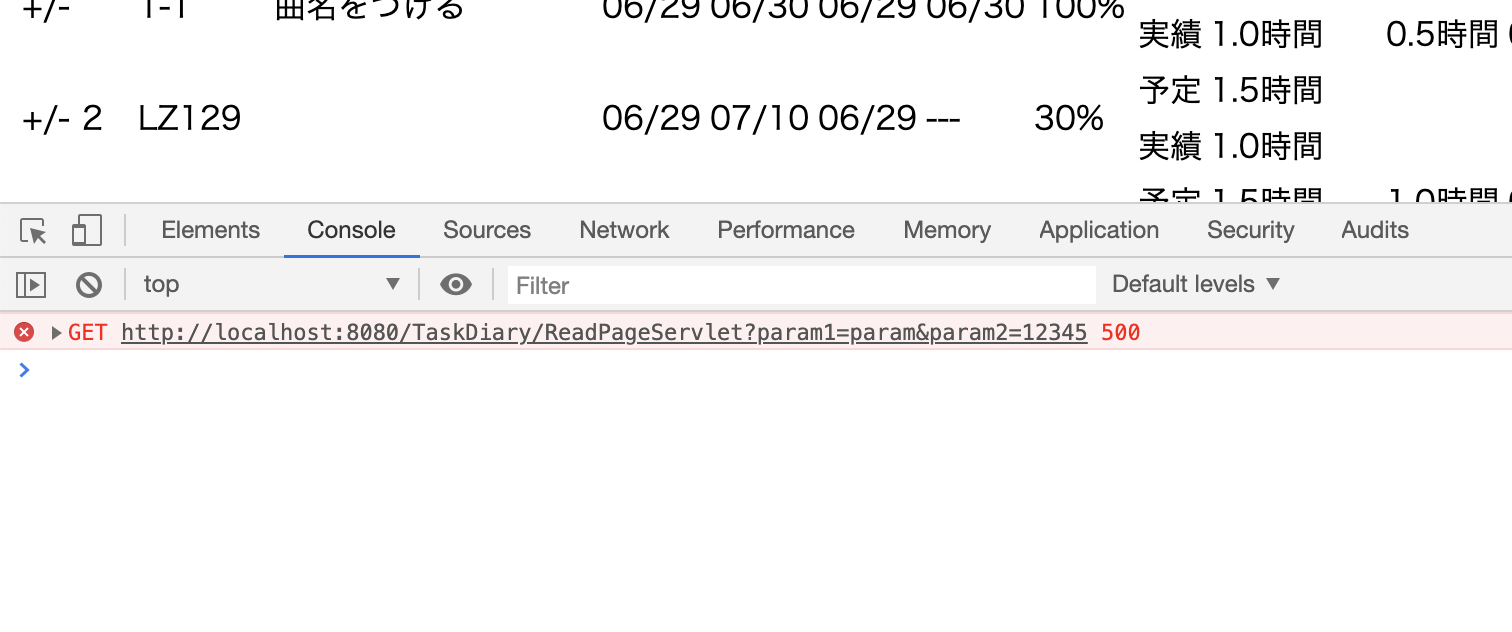1512x632 pixels.
Task: Click the red error icon
Action: click(x=24, y=332)
